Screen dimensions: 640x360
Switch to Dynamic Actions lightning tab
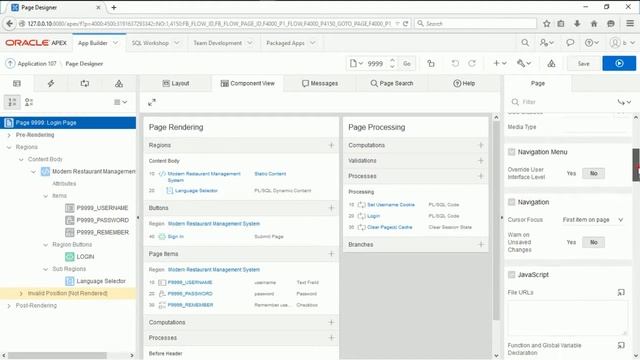[51, 83]
